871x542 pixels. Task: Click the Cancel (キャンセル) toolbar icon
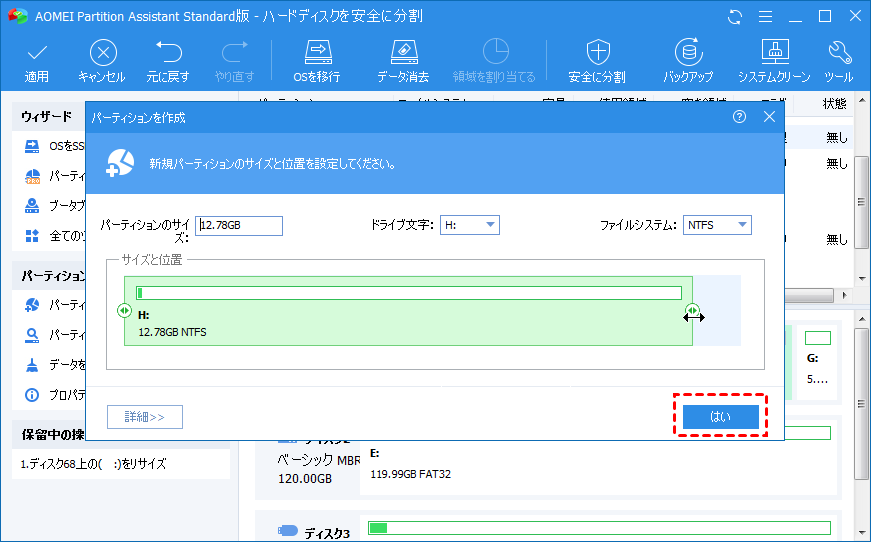point(103,53)
